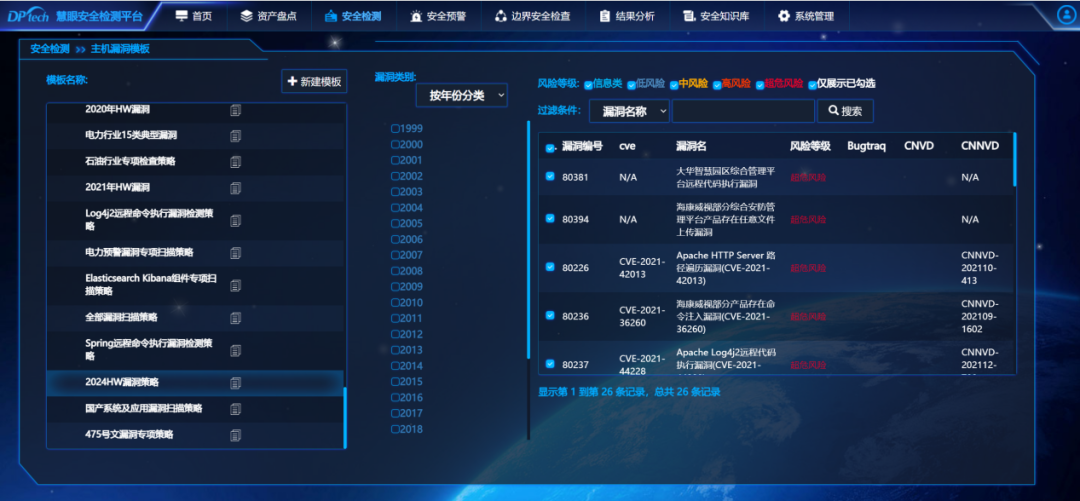Open the 安全预警 menu
The width and height of the screenshot is (1080, 501).
point(437,16)
